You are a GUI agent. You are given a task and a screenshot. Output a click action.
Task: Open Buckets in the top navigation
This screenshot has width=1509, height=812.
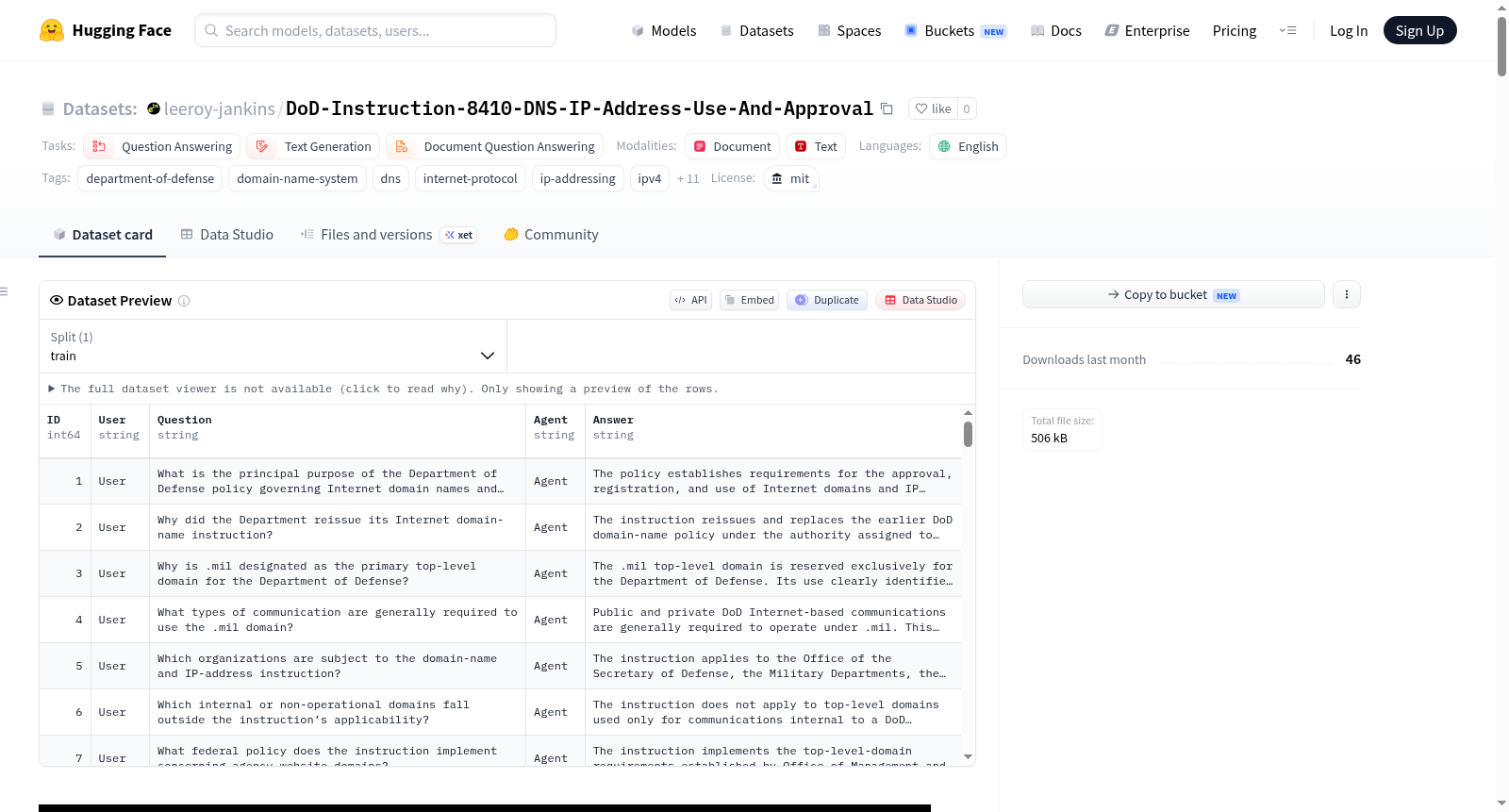tap(955, 30)
